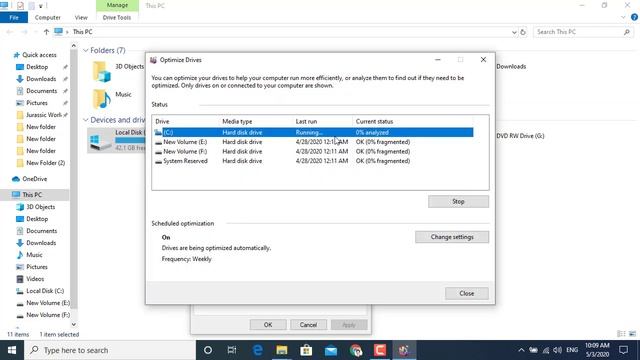640x360 pixels.
Task: Click the Drive column header
Action: [162, 121]
